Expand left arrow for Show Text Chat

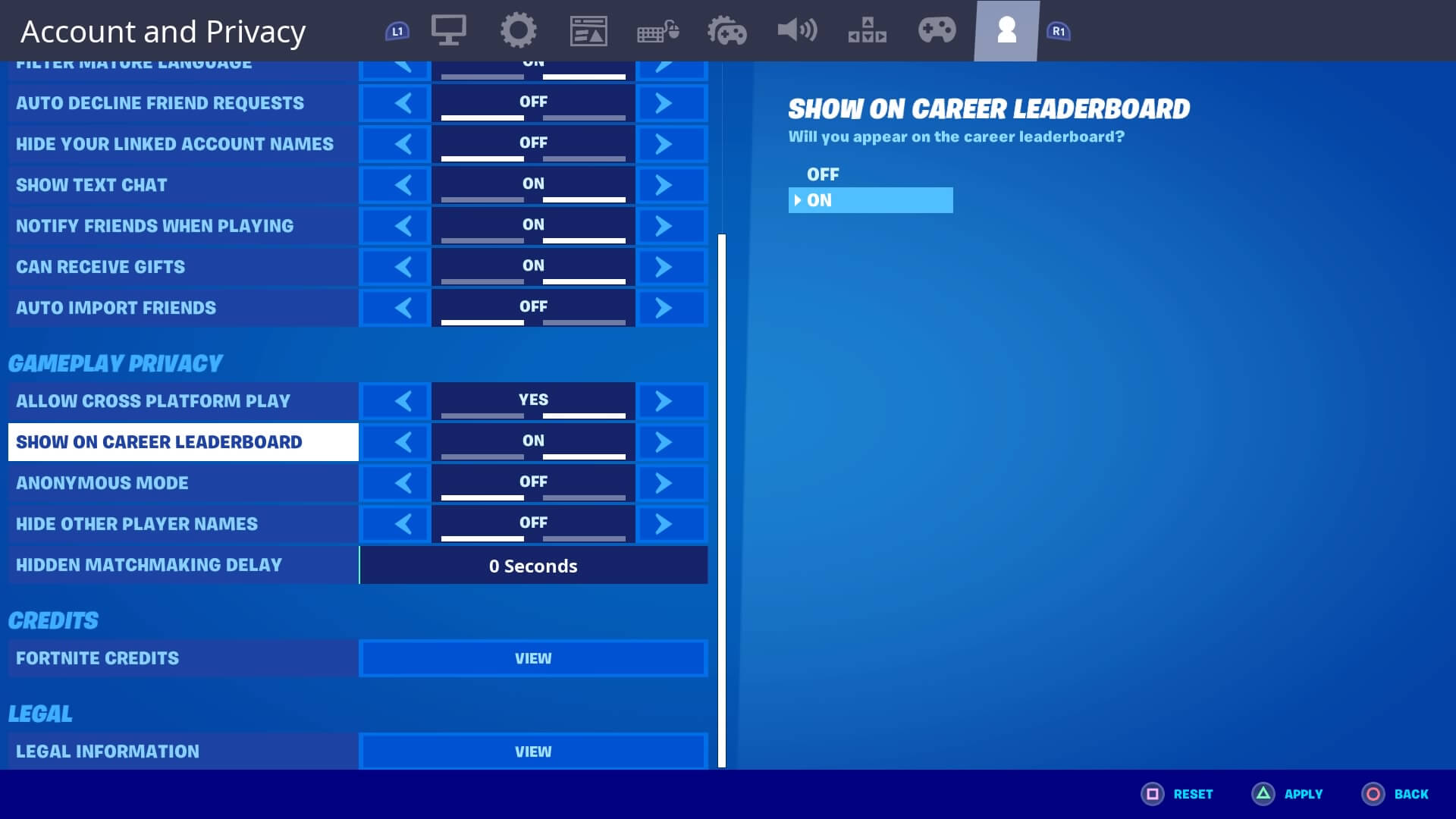404,184
